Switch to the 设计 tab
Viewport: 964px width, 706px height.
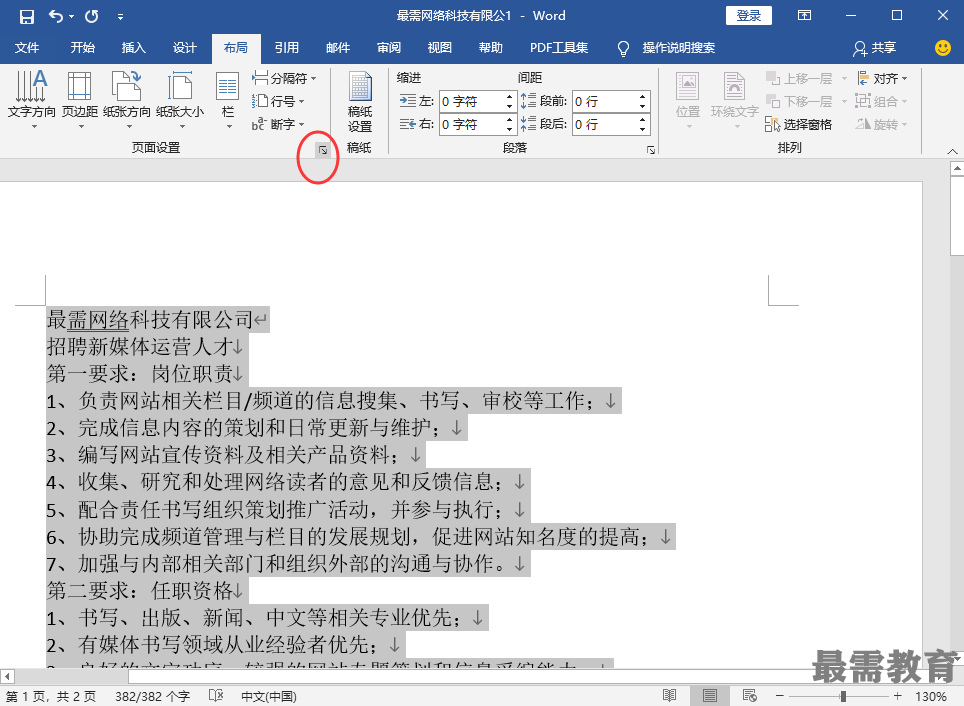(184, 47)
